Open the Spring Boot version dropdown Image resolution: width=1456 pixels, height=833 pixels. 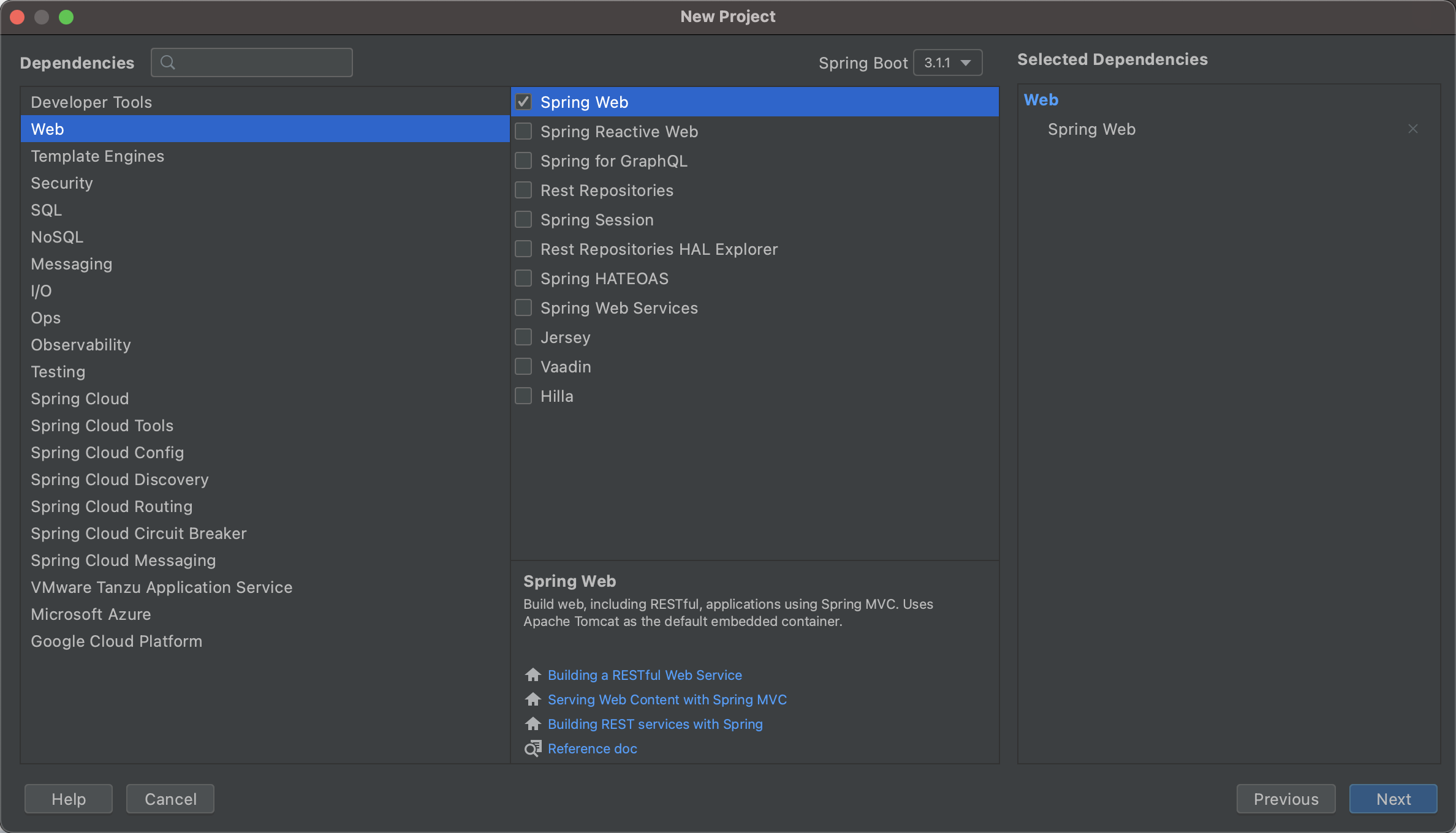click(947, 63)
